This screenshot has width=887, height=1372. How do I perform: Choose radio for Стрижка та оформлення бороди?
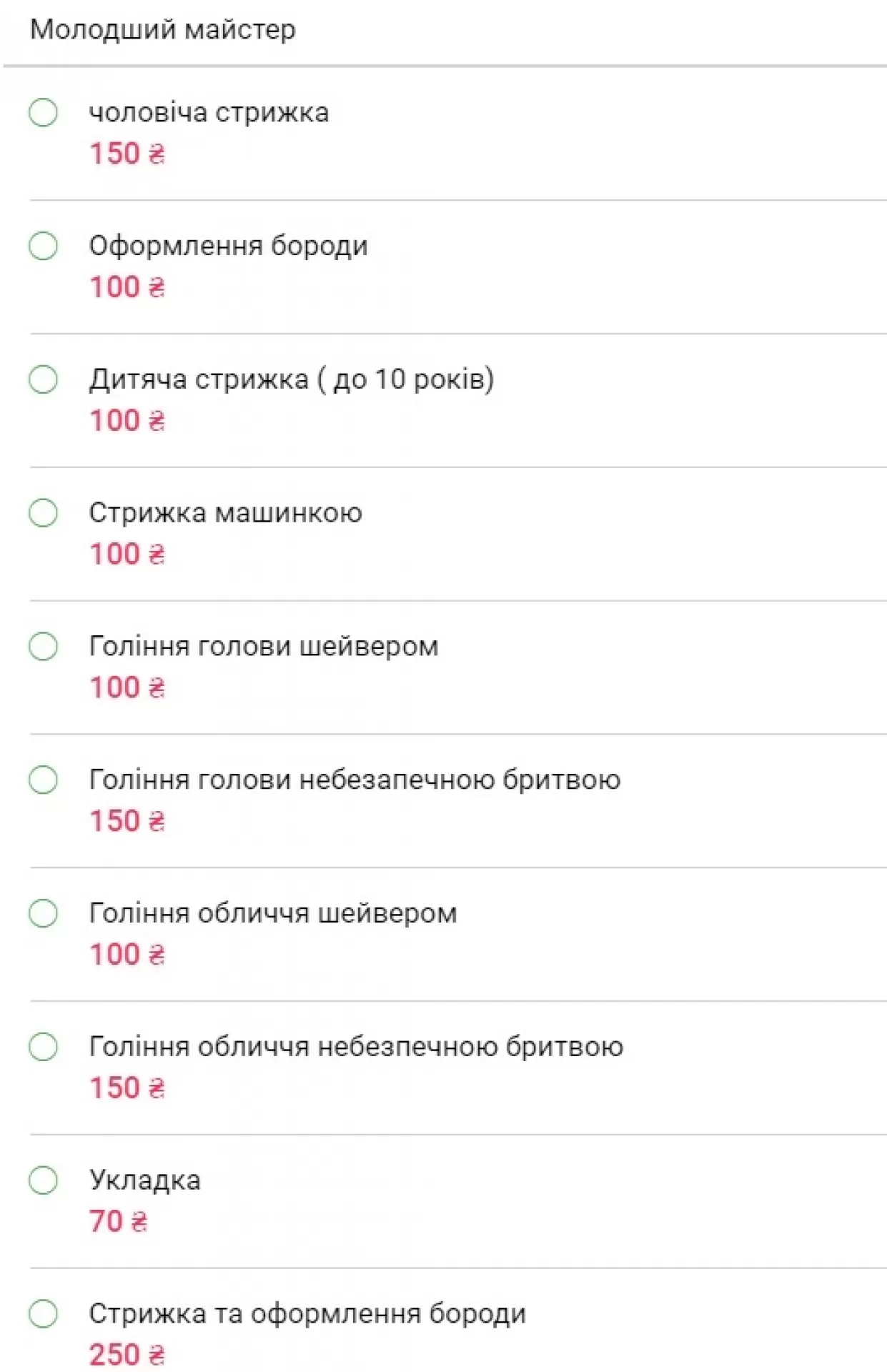(43, 1313)
